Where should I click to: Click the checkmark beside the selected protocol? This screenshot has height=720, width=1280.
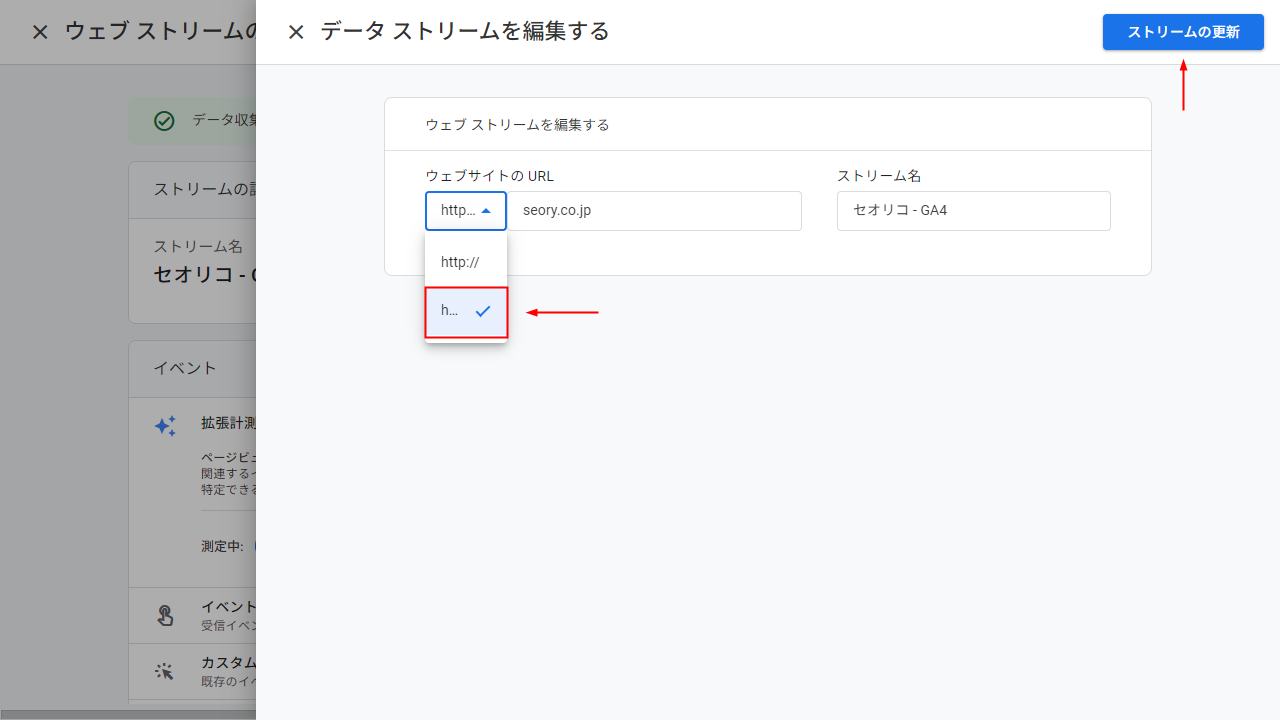coord(483,311)
